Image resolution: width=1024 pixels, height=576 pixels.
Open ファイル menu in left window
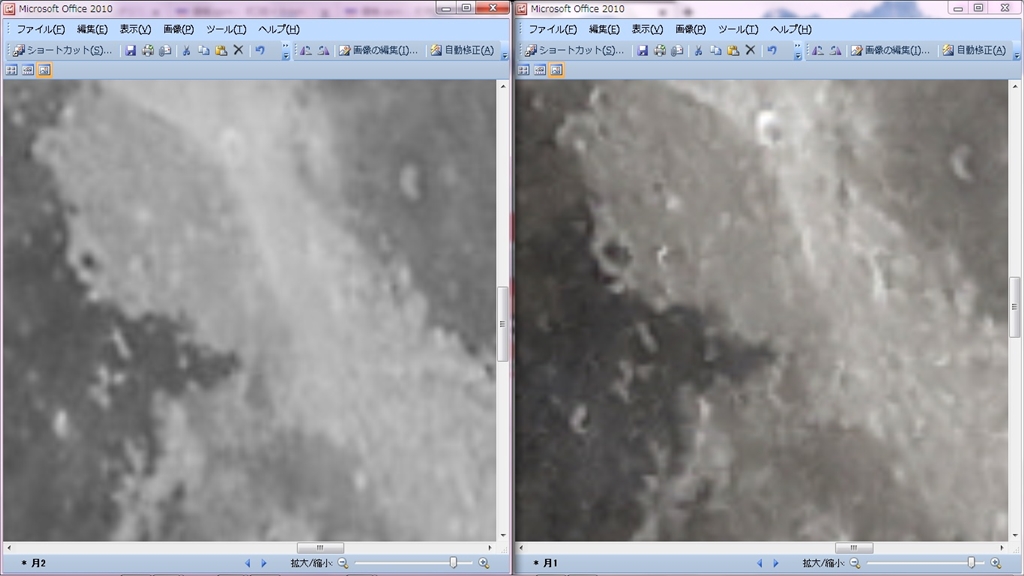[40, 29]
